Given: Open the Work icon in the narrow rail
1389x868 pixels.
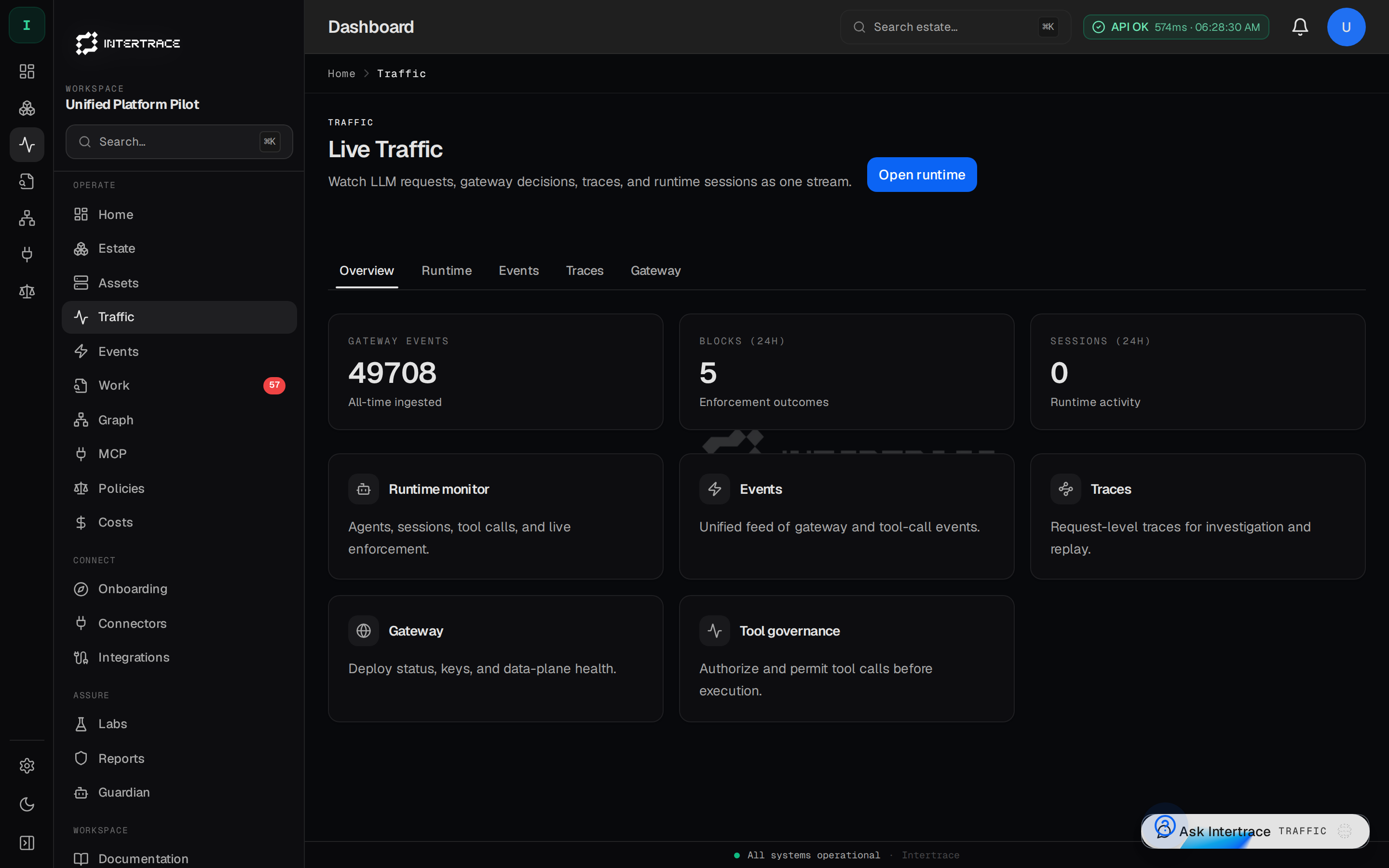Looking at the screenshot, I should tap(27, 181).
